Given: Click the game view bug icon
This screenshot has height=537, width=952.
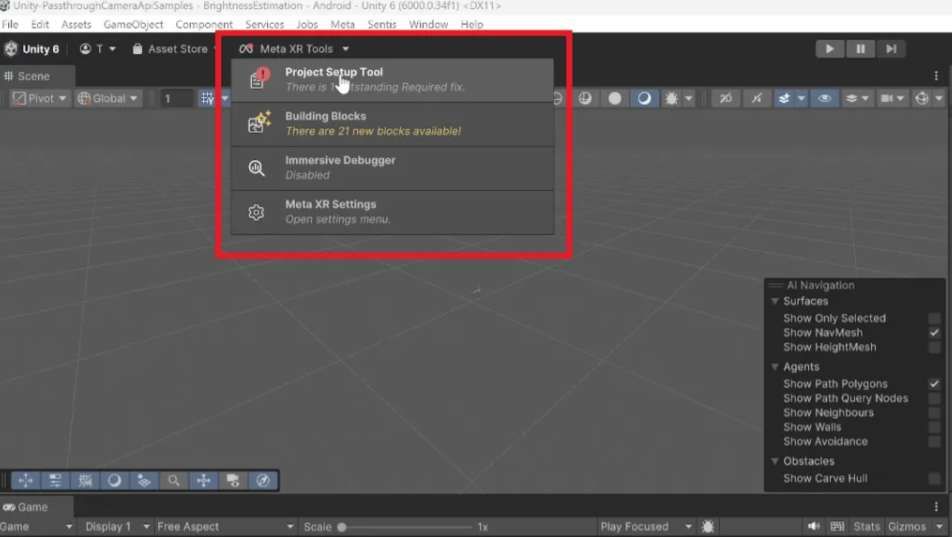Looking at the screenshot, I should (x=708, y=526).
